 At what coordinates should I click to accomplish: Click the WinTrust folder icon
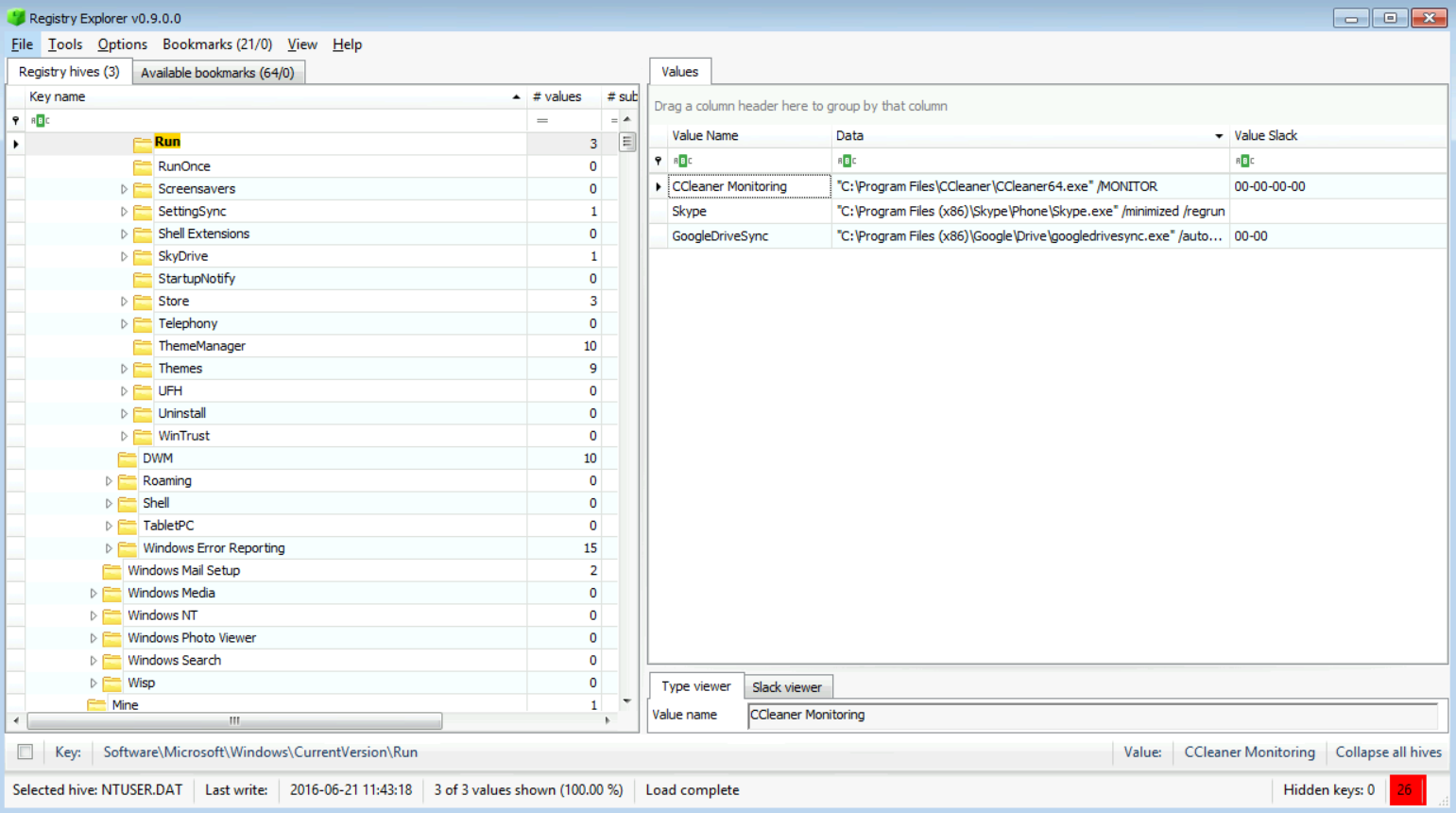[143, 436]
